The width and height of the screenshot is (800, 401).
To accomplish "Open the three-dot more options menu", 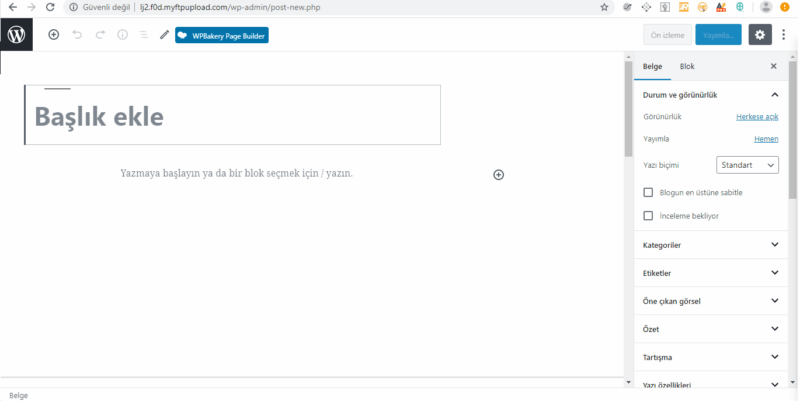I will [x=784, y=35].
